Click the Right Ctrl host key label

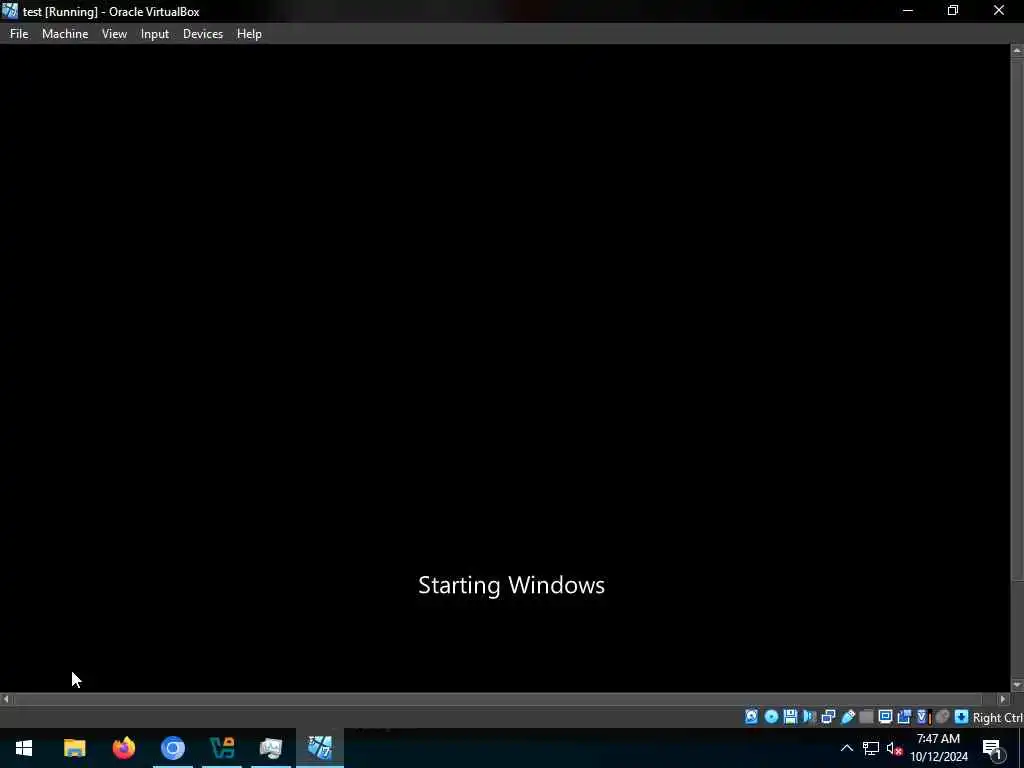pos(998,718)
